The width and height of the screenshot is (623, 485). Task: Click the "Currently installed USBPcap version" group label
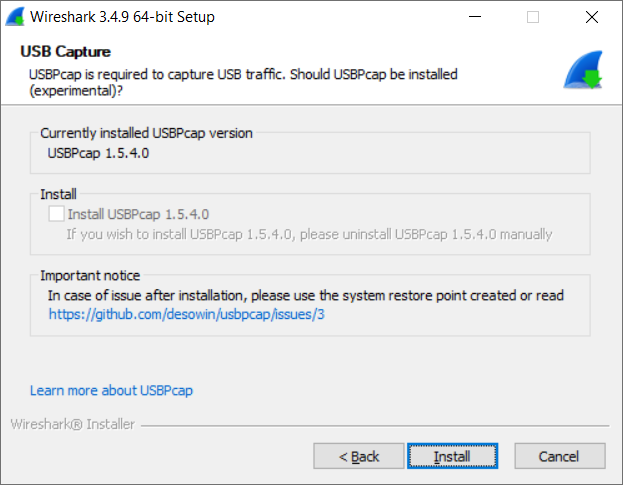point(146,133)
